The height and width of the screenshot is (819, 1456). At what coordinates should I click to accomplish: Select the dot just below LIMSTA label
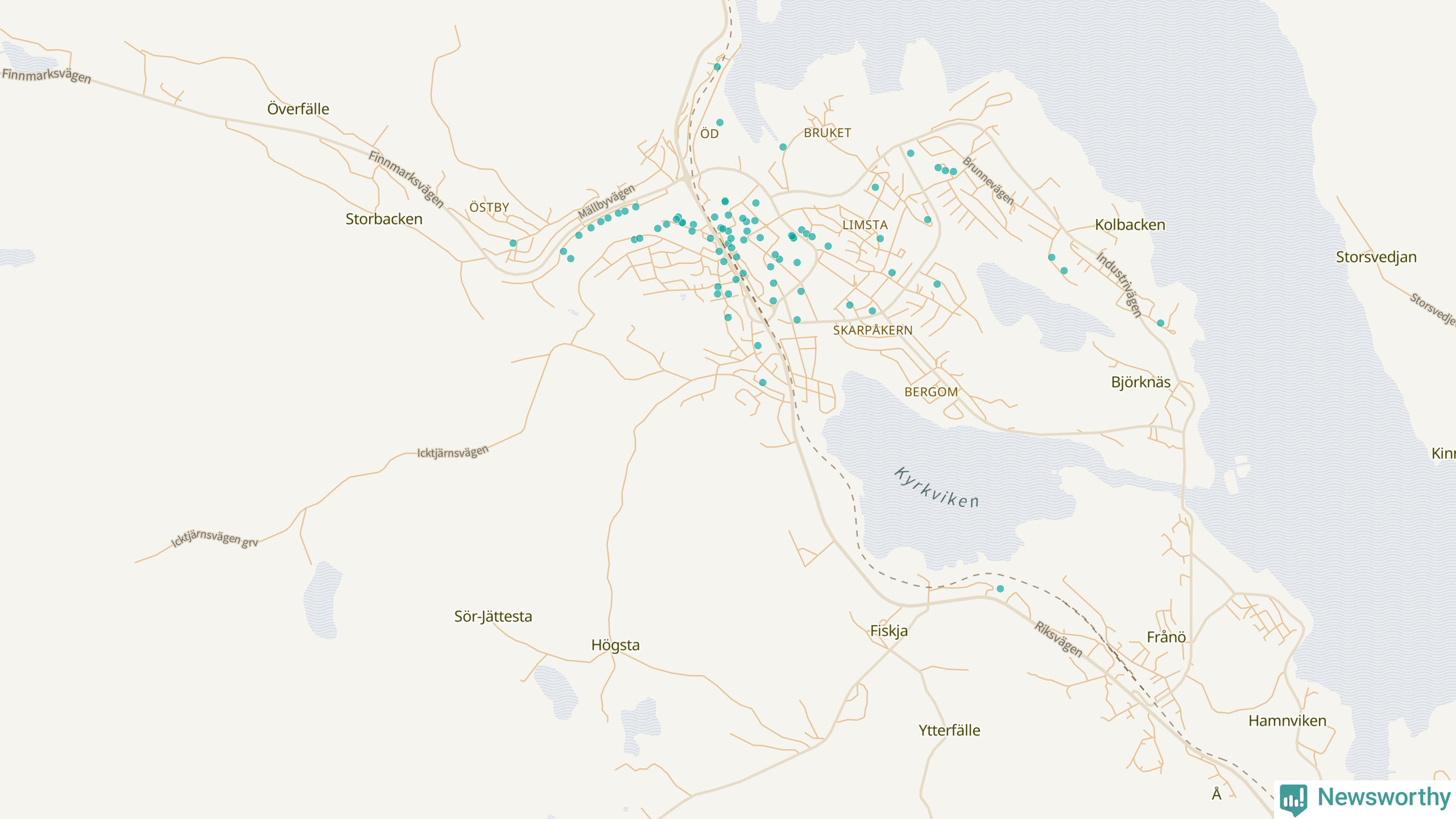point(880,239)
